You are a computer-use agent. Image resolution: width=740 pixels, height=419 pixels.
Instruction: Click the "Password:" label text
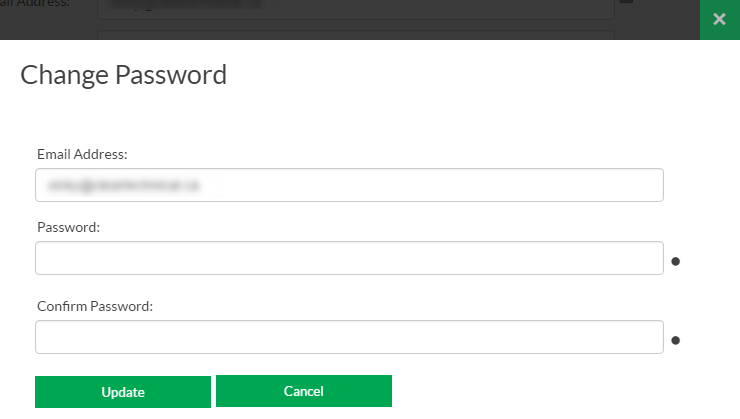[68, 227]
